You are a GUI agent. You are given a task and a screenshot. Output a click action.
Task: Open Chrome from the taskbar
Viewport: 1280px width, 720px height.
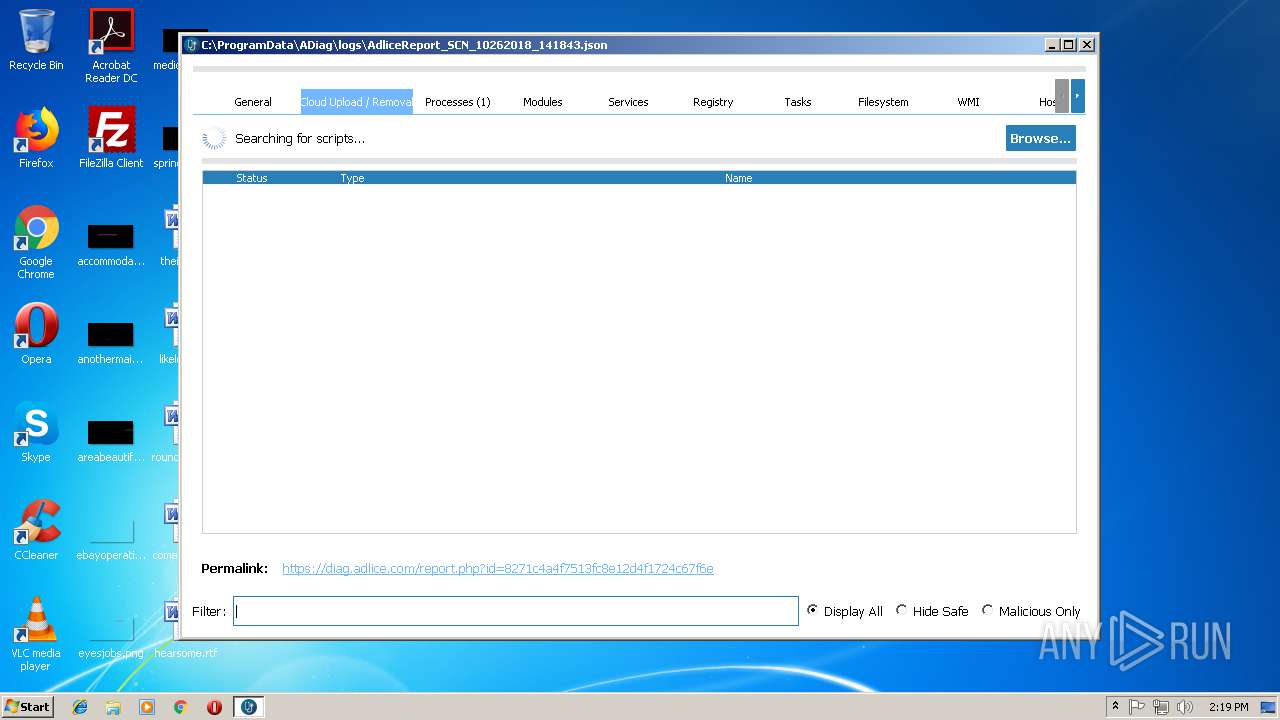[181, 707]
